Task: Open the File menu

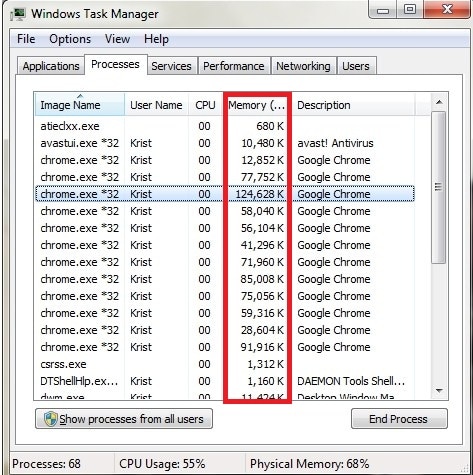Action: (x=26, y=39)
